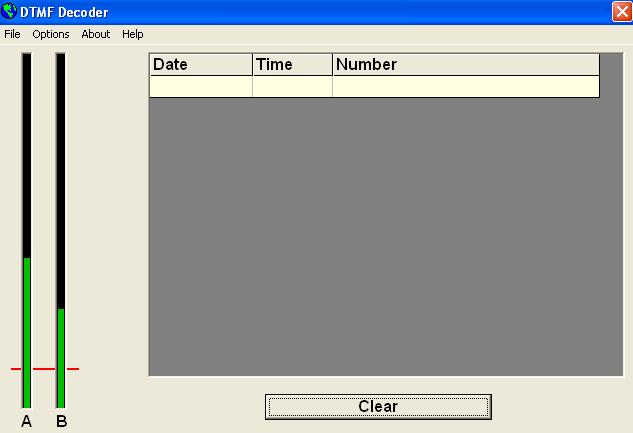Select the empty Time cell in first row
This screenshot has width=633, height=433.
click(x=293, y=86)
